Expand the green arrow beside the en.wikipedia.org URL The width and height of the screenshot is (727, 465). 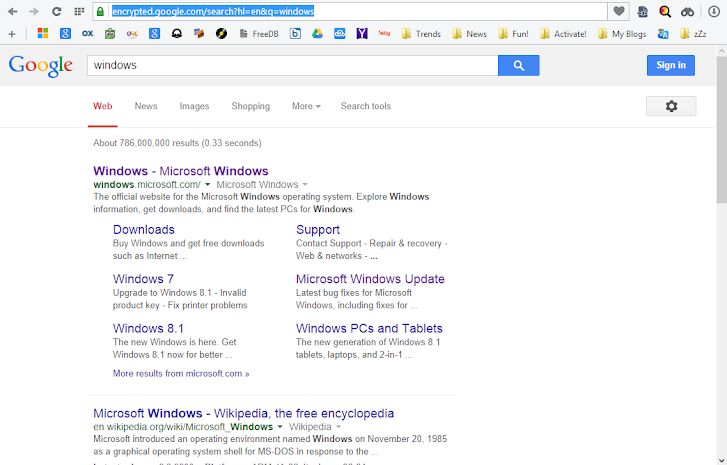click(280, 427)
